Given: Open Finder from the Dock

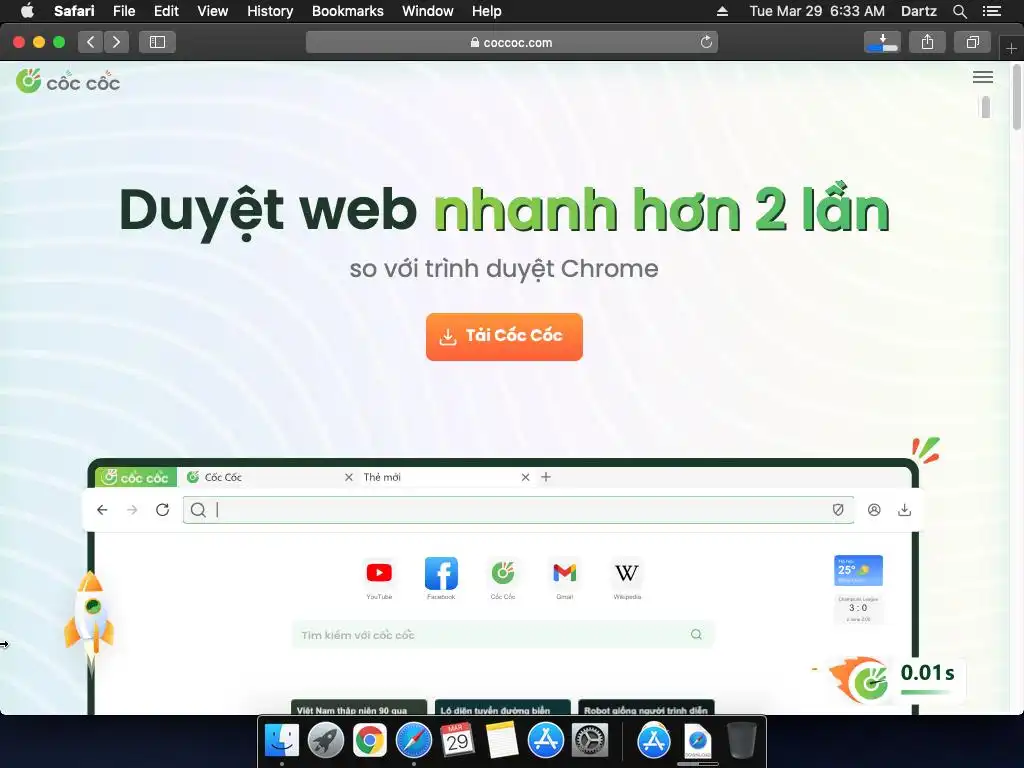Looking at the screenshot, I should pyautogui.click(x=282, y=740).
